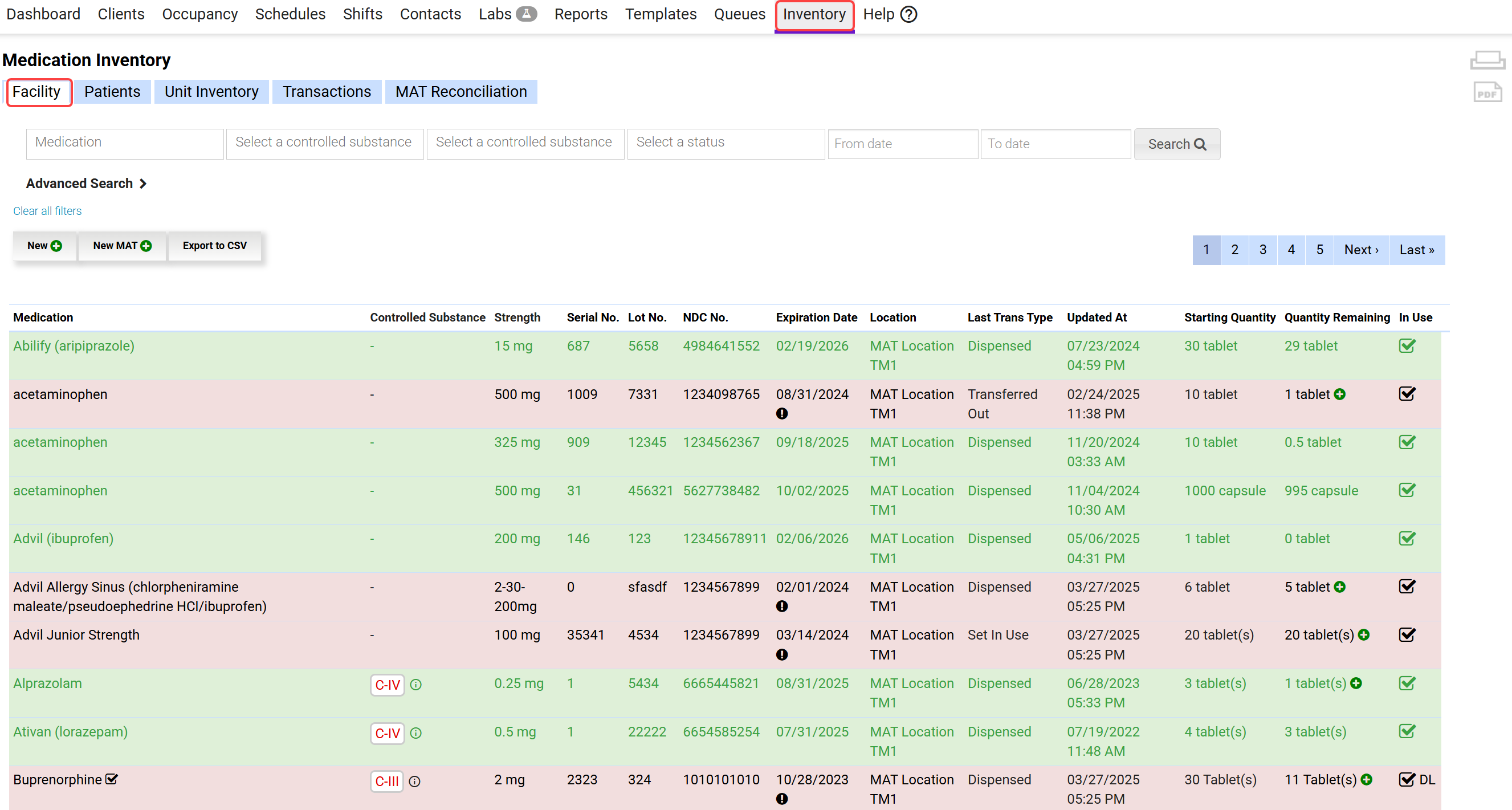Toggle In Use check for acetaminophen 325 mg row
The height and width of the screenshot is (810, 1512).
1407,442
